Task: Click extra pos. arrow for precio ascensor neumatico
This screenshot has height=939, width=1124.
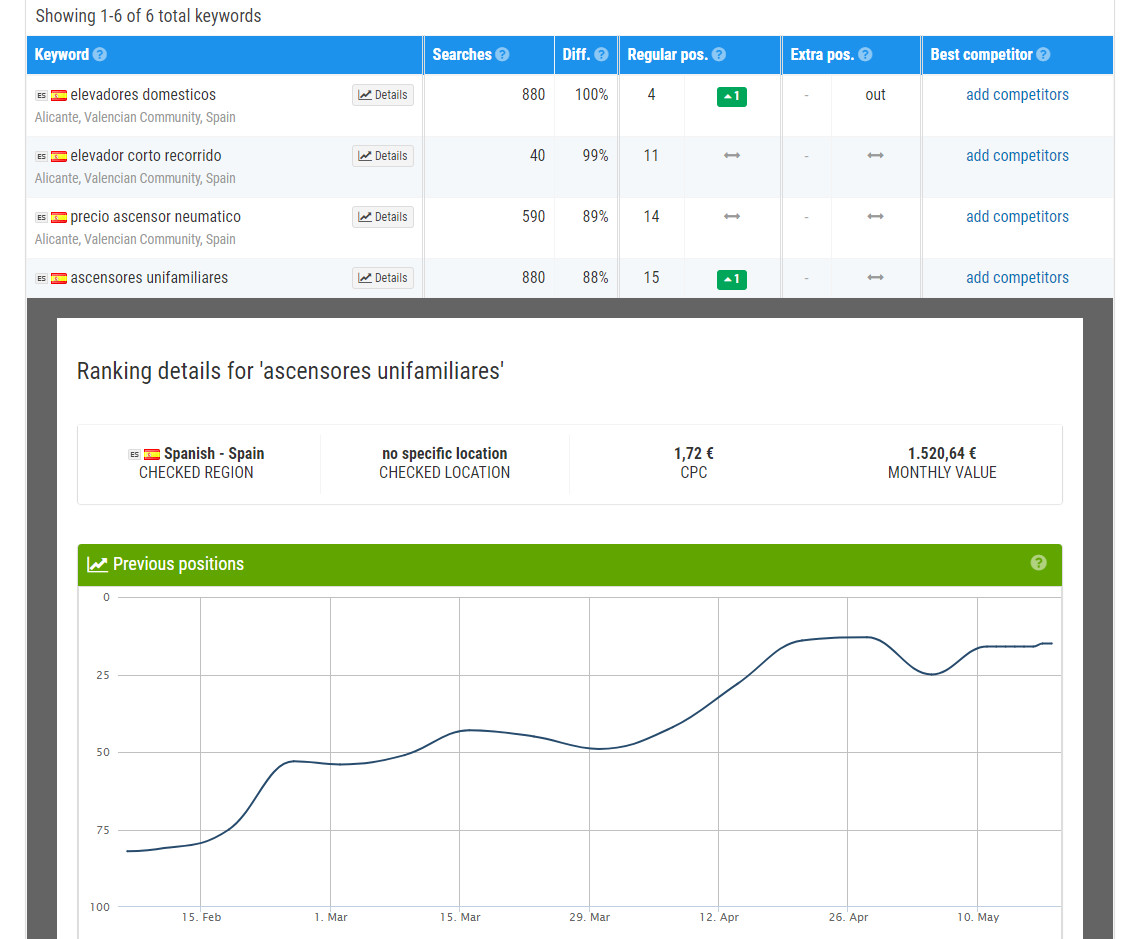Action: coord(875,216)
